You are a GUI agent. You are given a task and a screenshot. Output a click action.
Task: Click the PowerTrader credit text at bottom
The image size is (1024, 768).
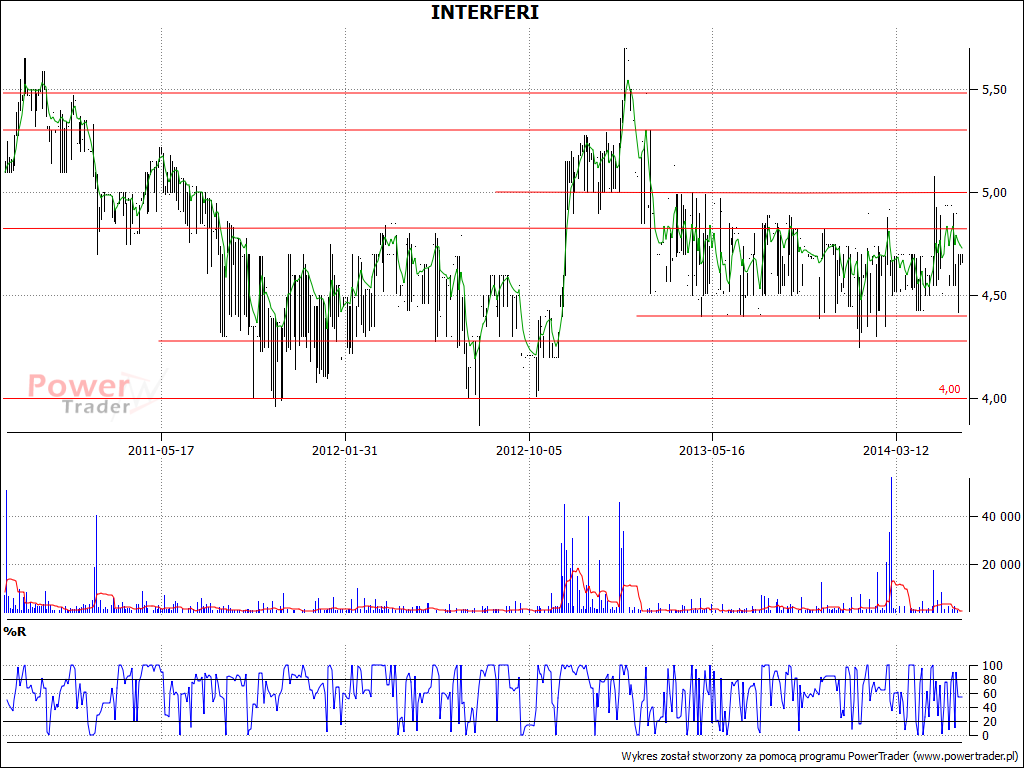click(x=820, y=756)
